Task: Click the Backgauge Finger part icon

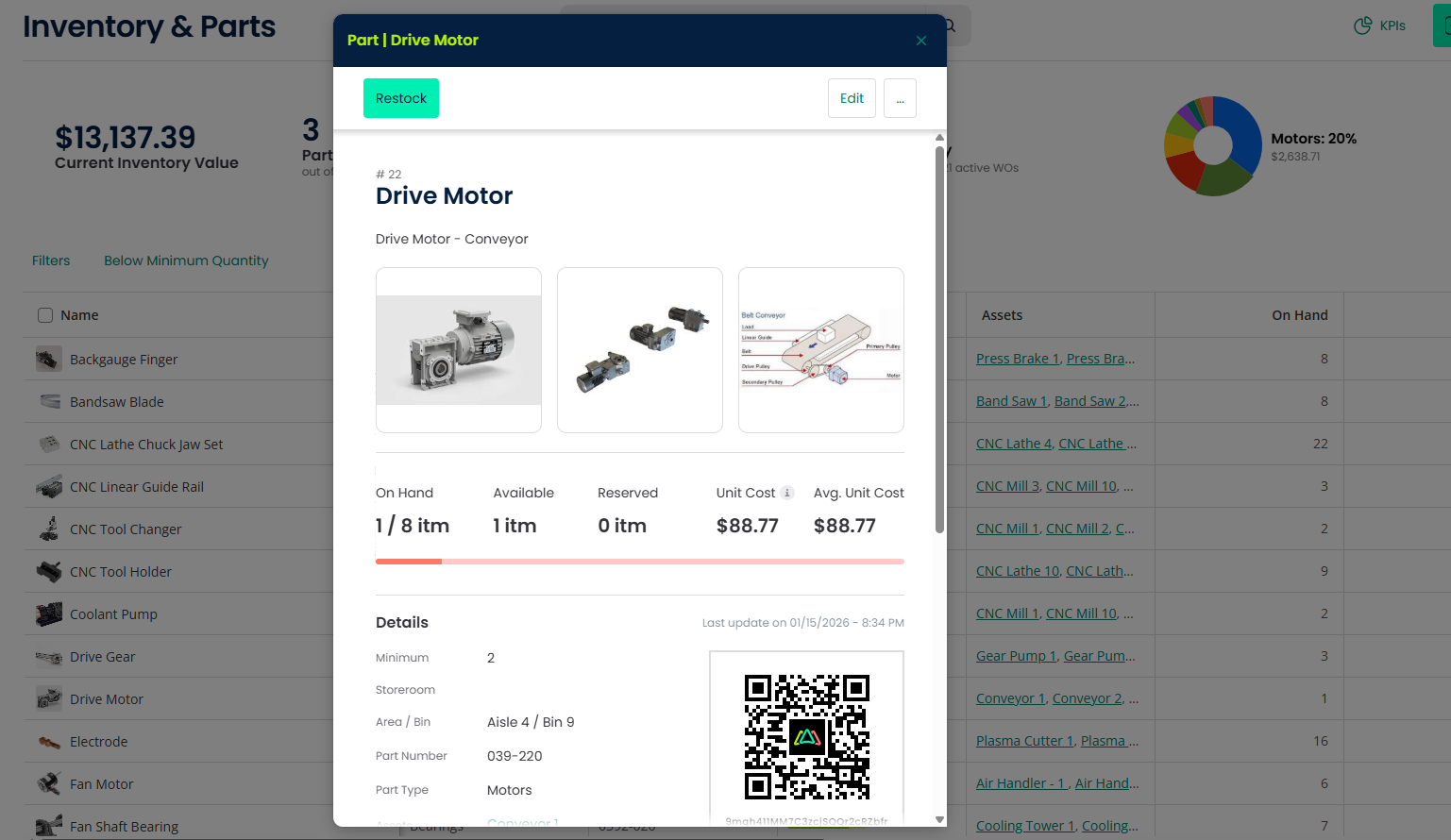Action: tap(48, 359)
